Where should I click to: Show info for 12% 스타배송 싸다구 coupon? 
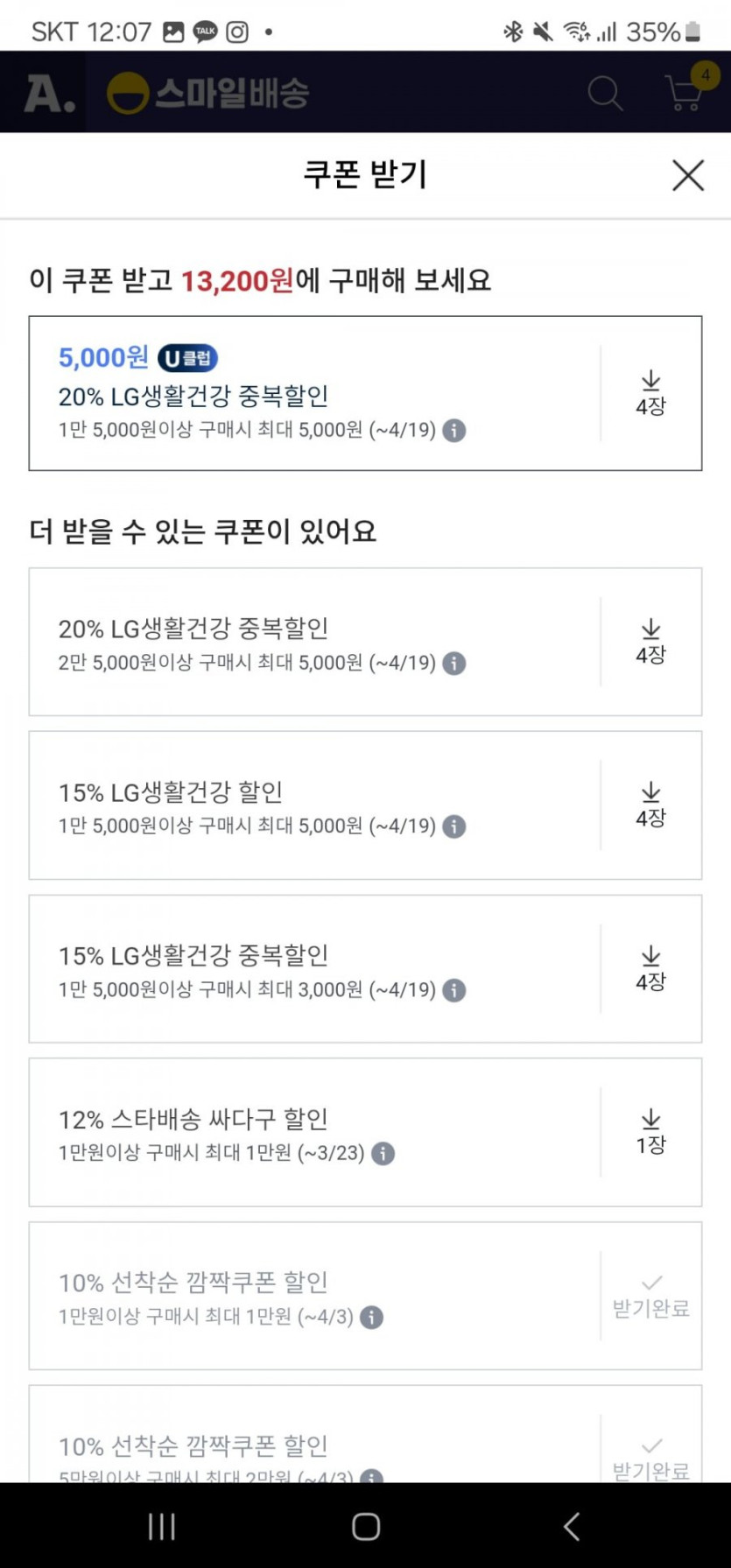383,1154
